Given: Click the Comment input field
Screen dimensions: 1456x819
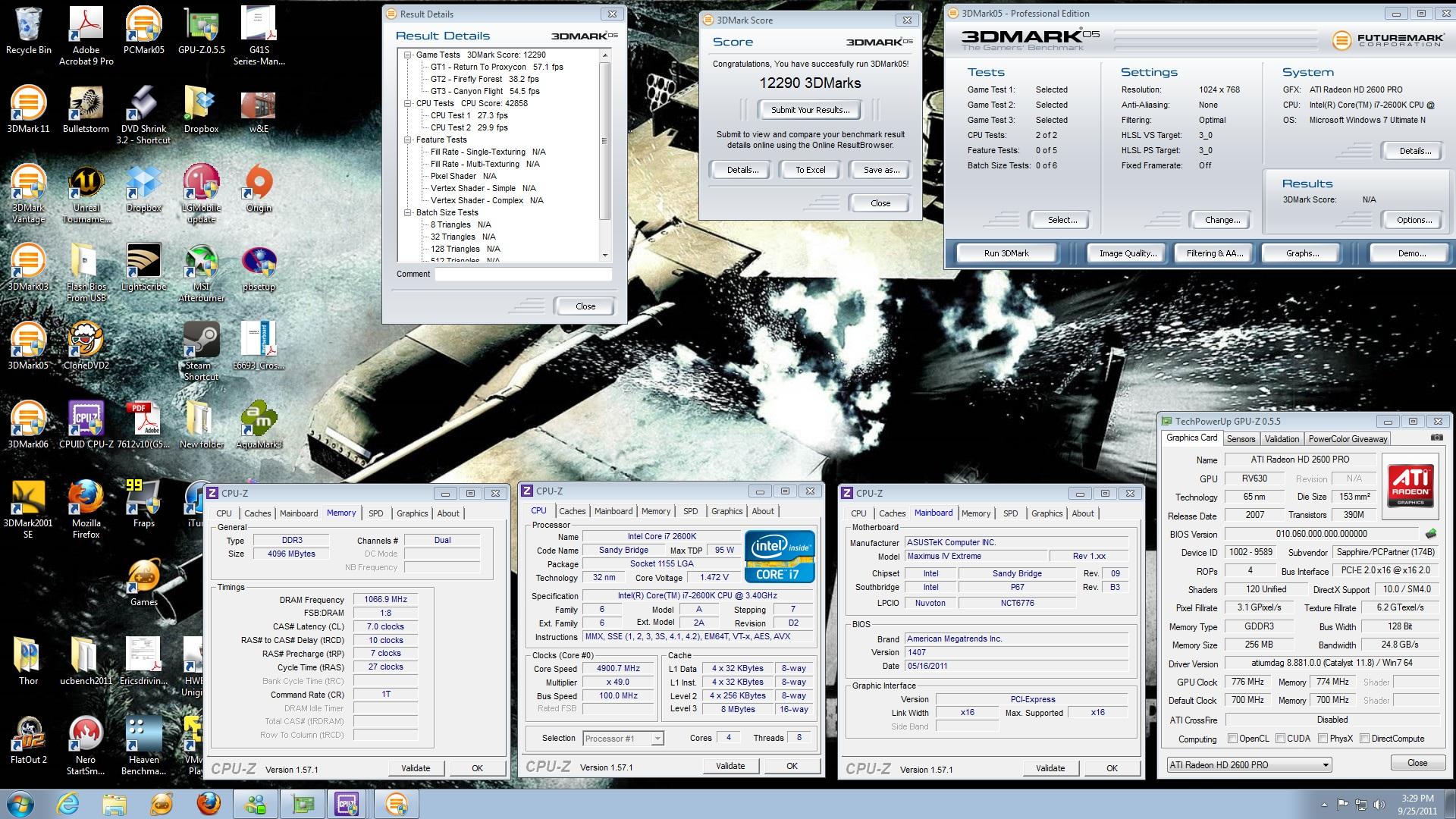Looking at the screenshot, I should click(523, 275).
